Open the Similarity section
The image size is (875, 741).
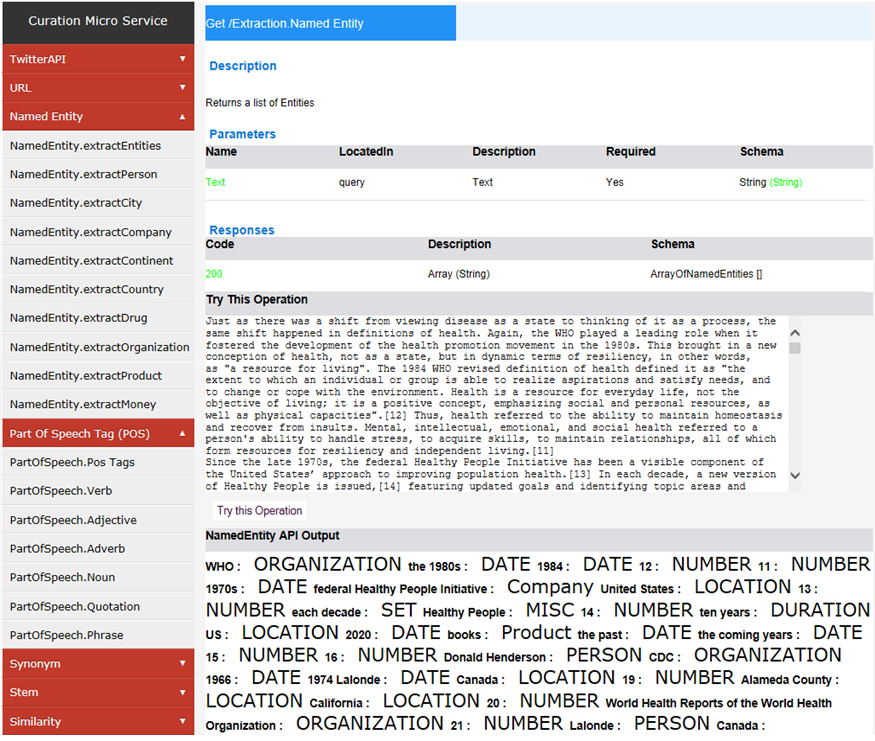tap(97, 721)
